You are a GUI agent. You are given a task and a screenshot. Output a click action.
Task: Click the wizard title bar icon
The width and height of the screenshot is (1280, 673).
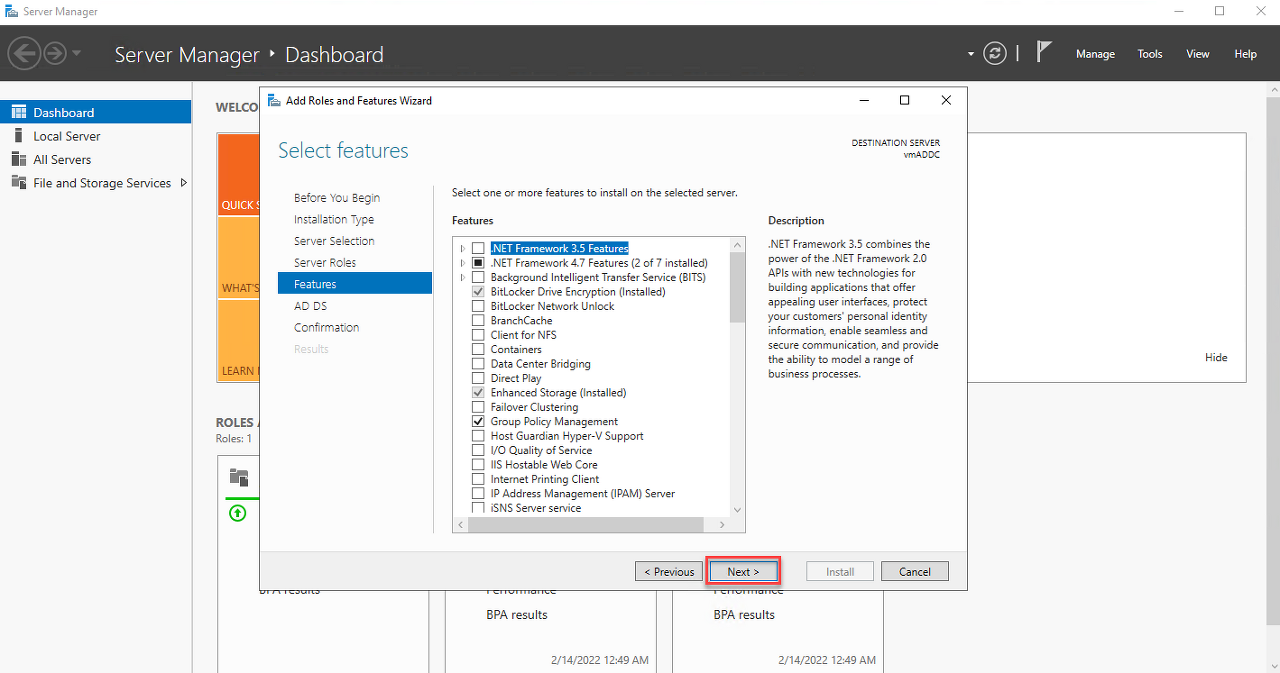tap(274, 100)
